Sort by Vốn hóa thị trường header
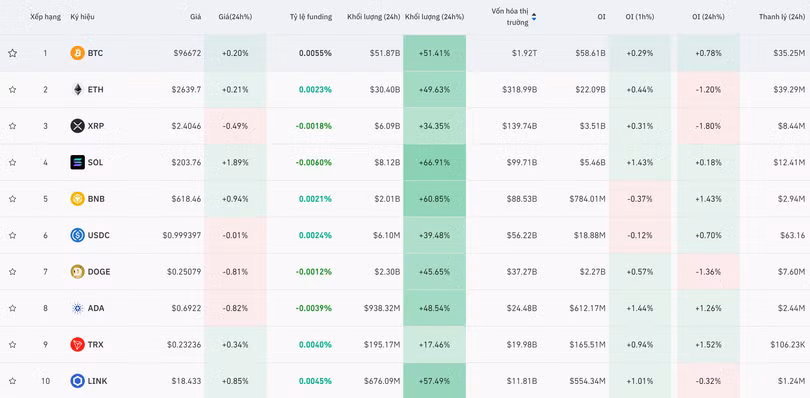 tap(510, 17)
